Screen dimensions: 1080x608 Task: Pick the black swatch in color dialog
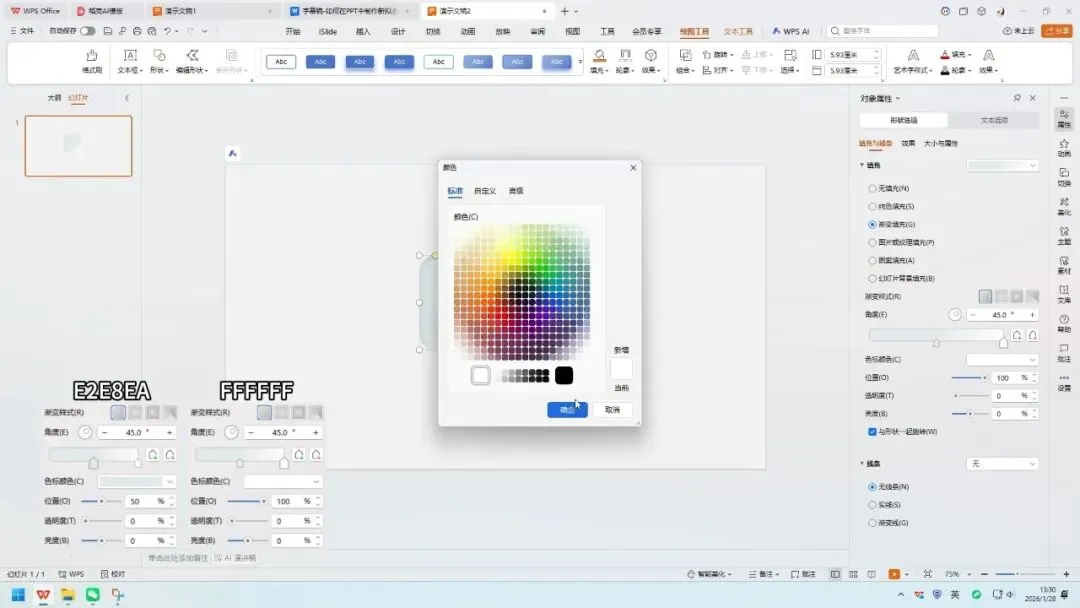pos(563,375)
